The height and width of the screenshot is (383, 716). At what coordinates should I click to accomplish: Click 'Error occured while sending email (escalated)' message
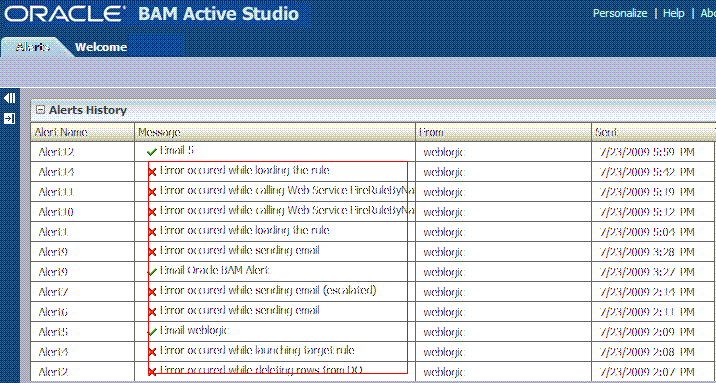tap(268, 290)
